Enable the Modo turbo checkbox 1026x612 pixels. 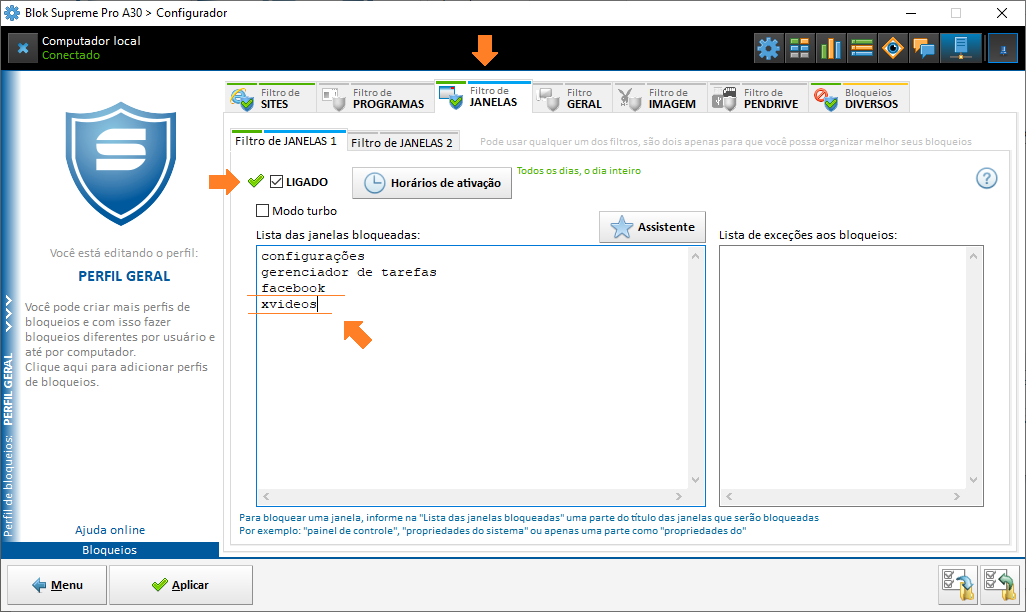pyautogui.click(x=263, y=211)
